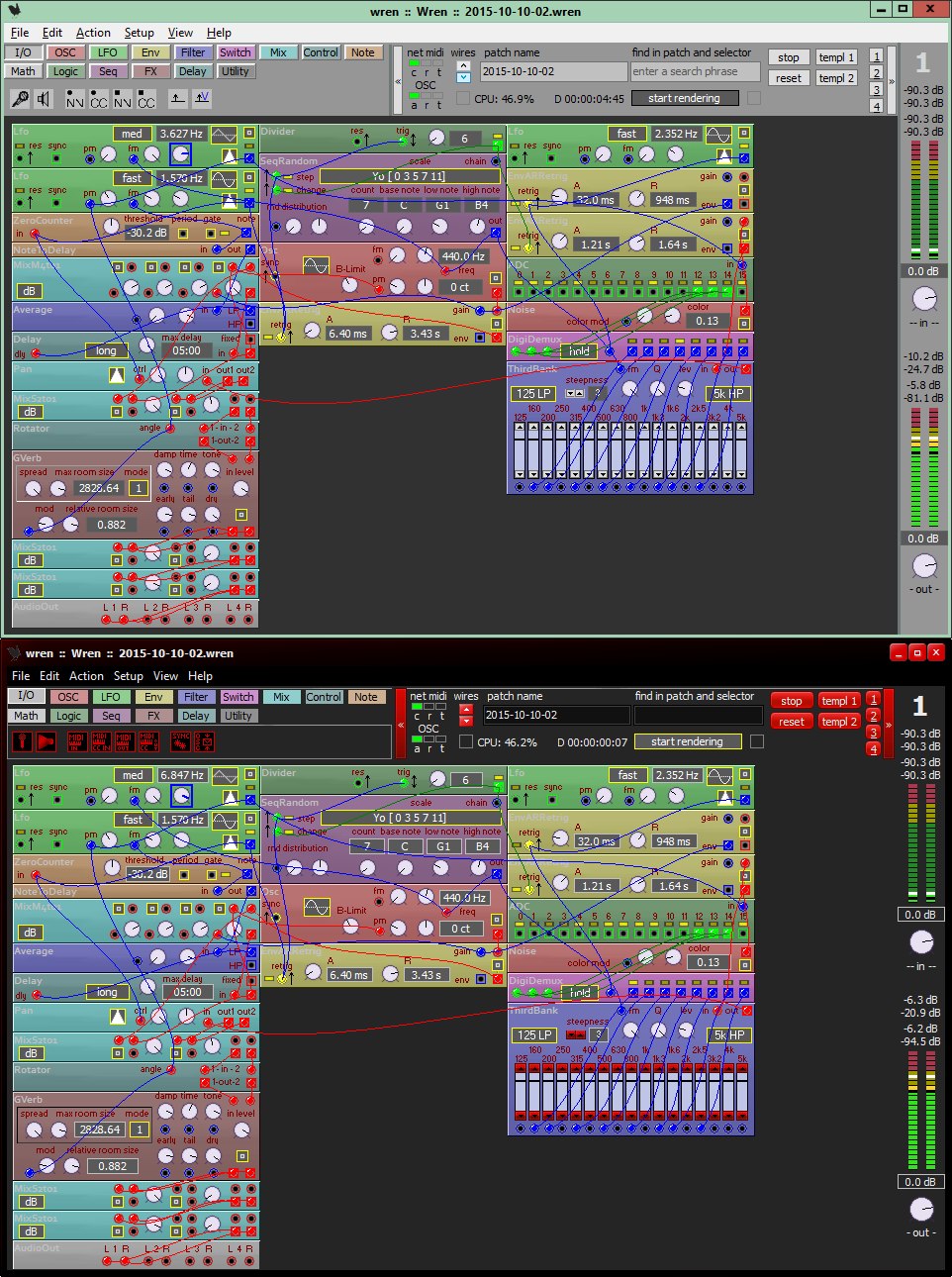Click the up-arrow icon with blue V, top window
952x1277 pixels.
pyautogui.click(x=202, y=97)
